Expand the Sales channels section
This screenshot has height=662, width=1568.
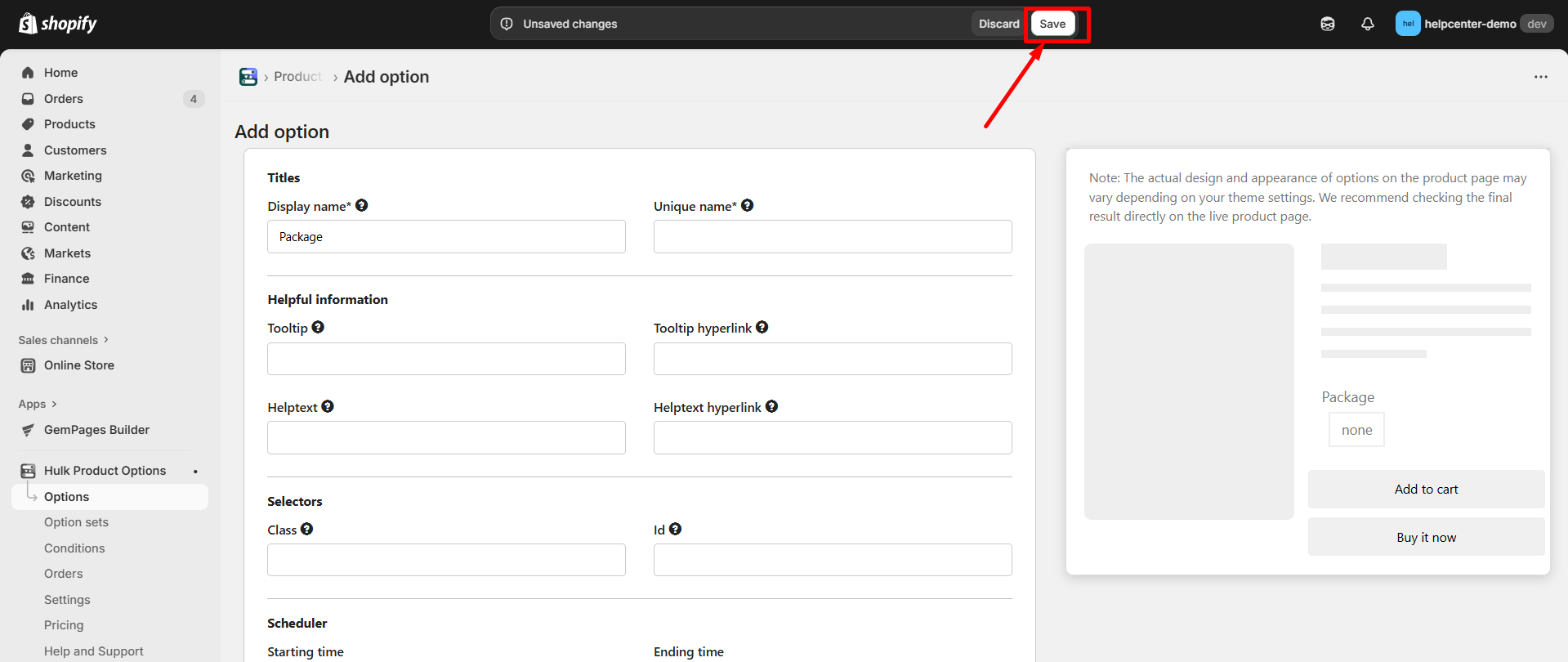[63, 340]
